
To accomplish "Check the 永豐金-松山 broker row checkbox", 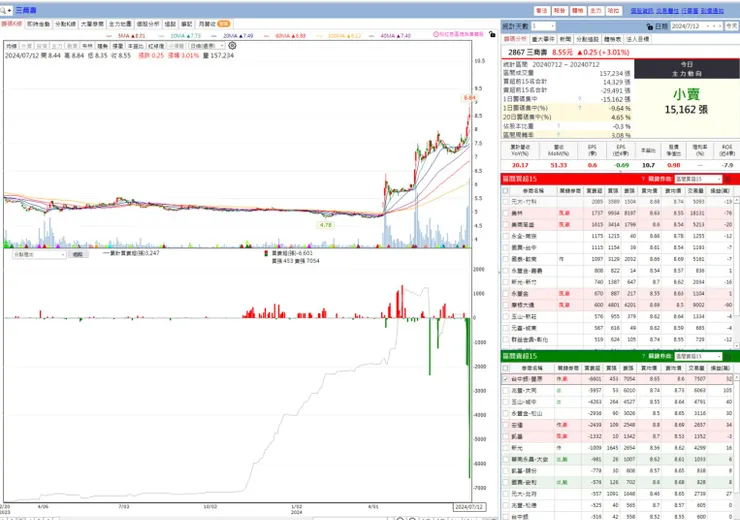I will (x=506, y=413).
